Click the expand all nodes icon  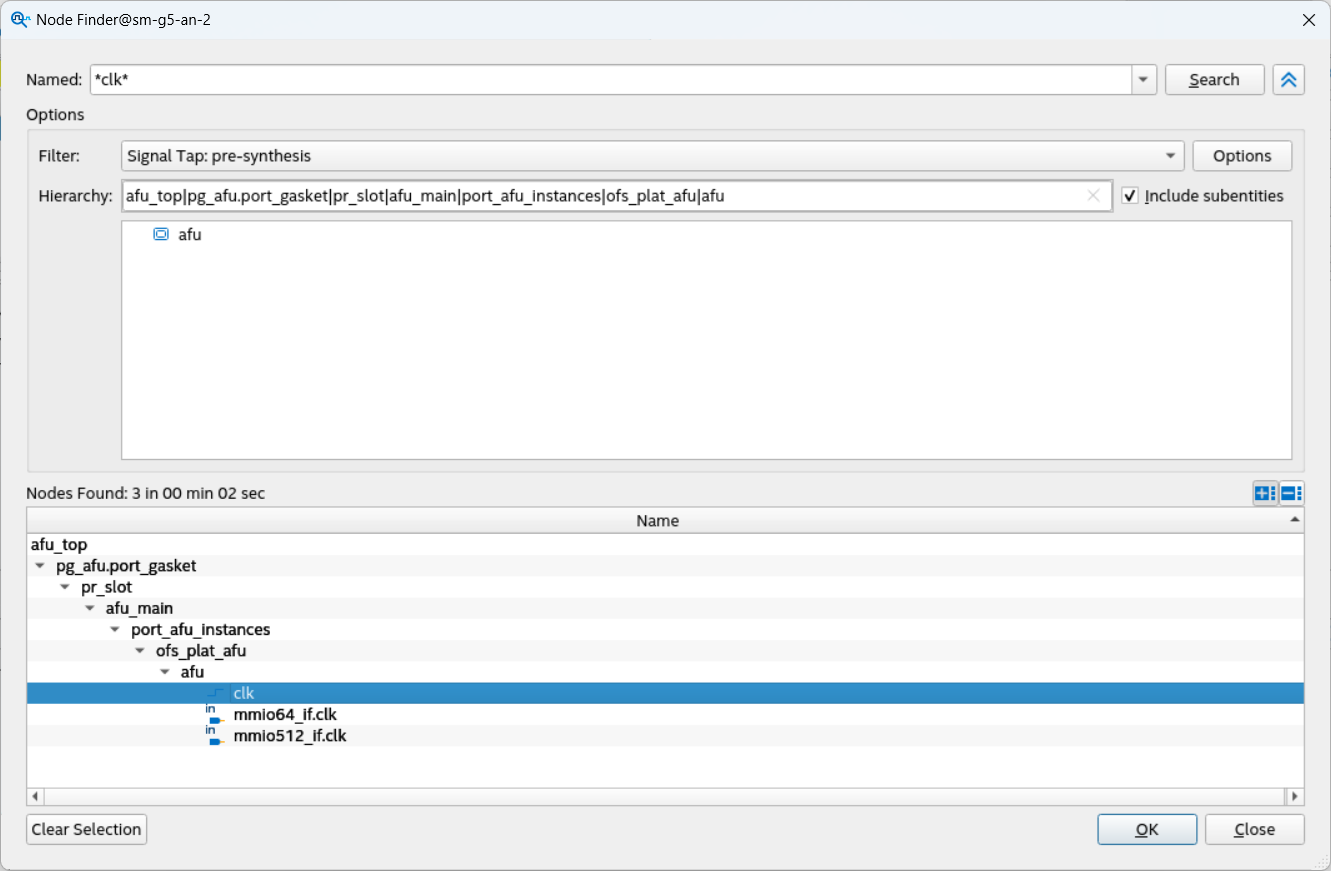[1264, 493]
